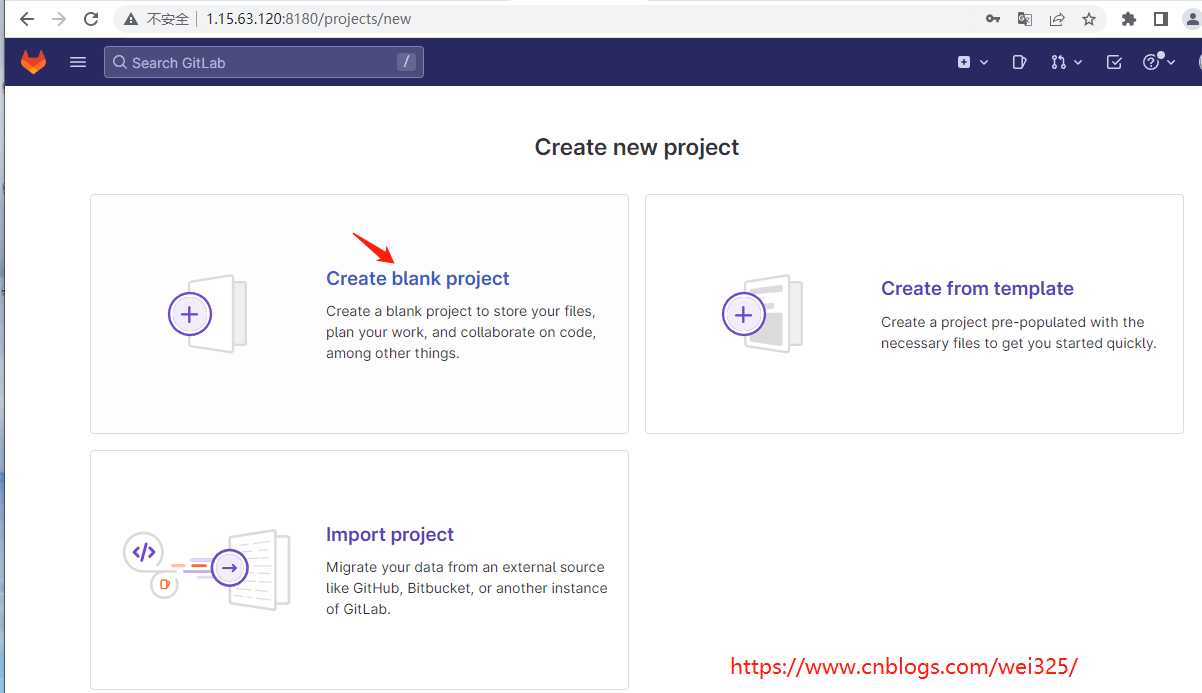Click the translate page icon
This screenshot has height=693, width=1202.
pos(1025,19)
